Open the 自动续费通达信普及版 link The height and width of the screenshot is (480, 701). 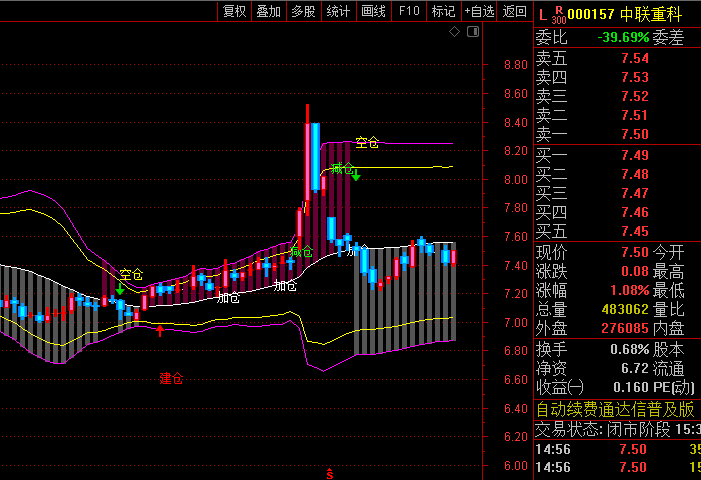pyautogui.click(x=615, y=409)
